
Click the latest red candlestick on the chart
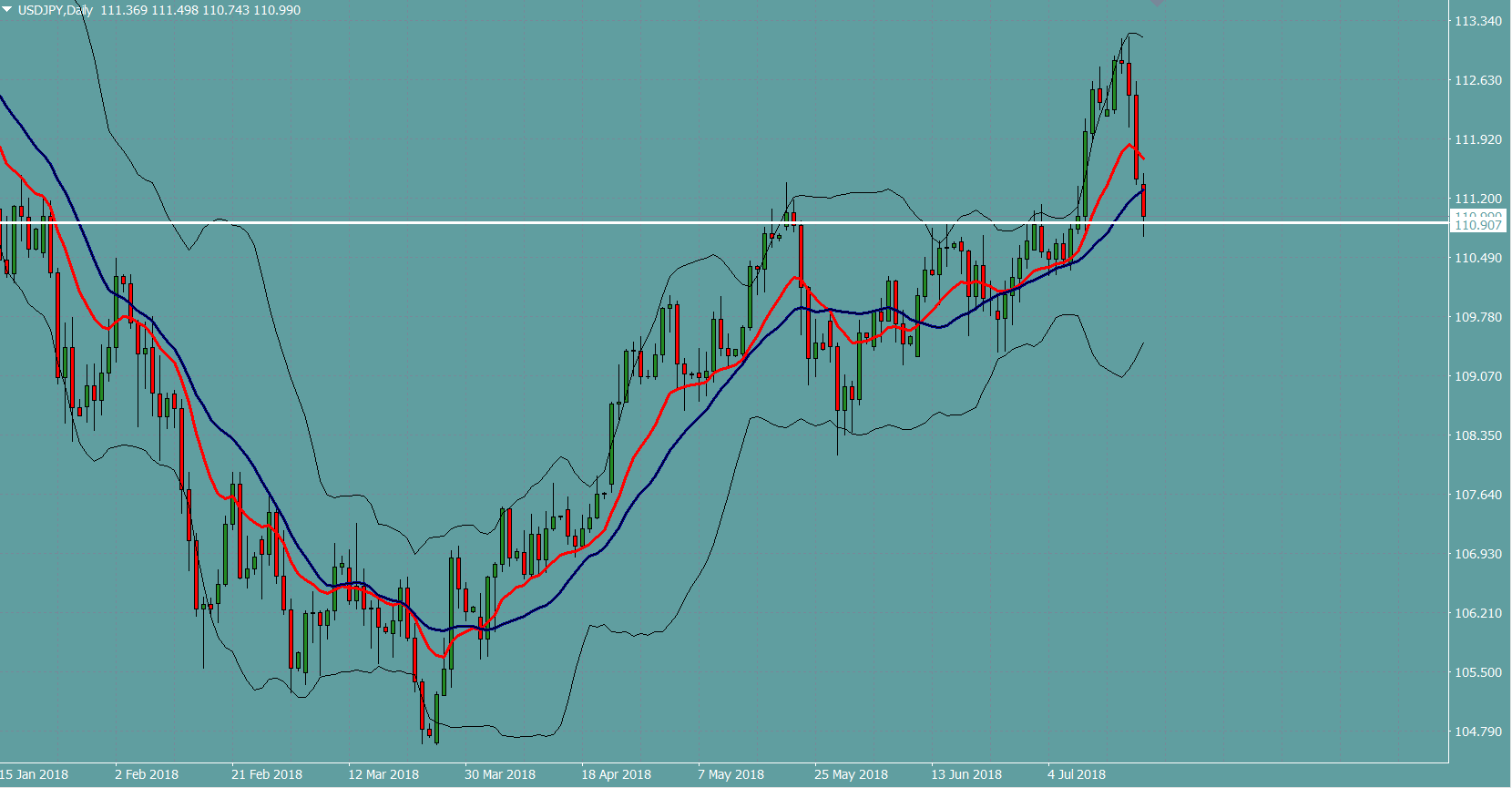coord(1143,200)
